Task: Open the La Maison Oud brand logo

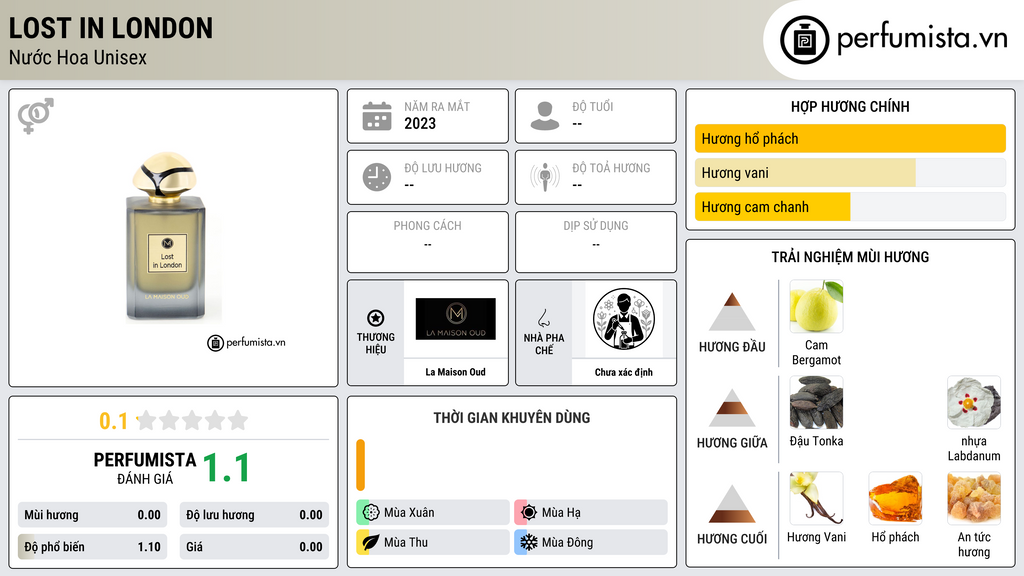Action: pyautogui.click(x=455, y=319)
